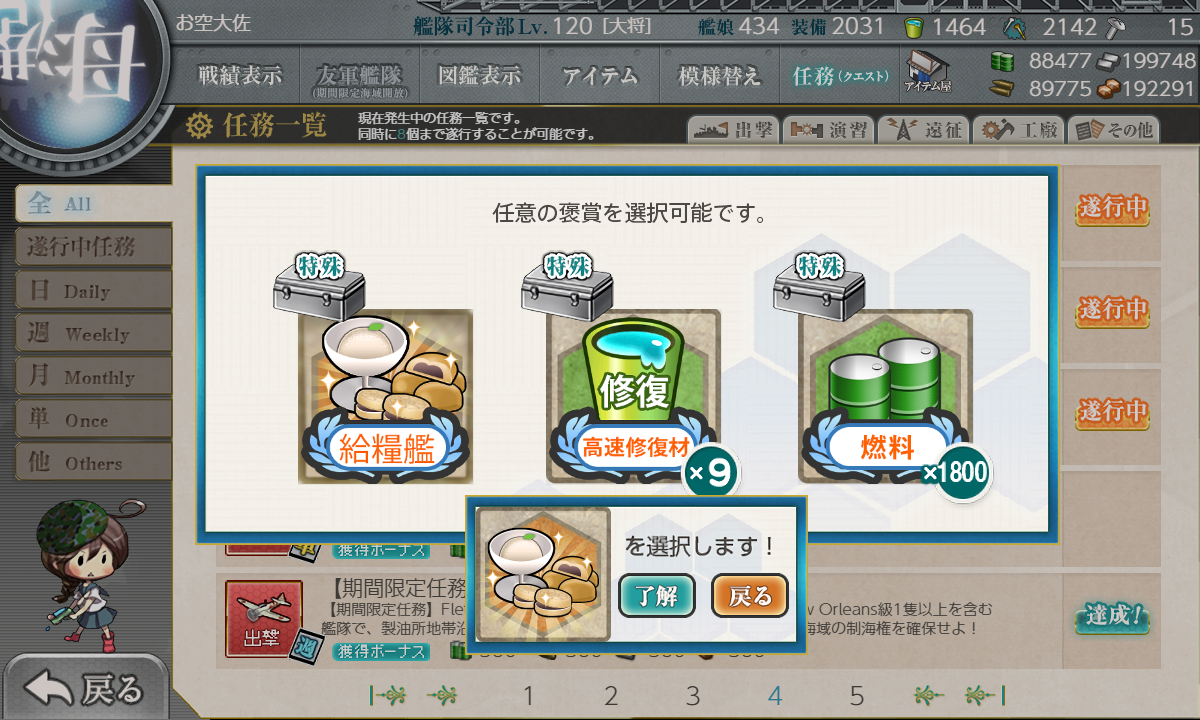The width and height of the screenshot is (1200, 720).
Task: Go to quest page 5
Action: tap(856, 696)
